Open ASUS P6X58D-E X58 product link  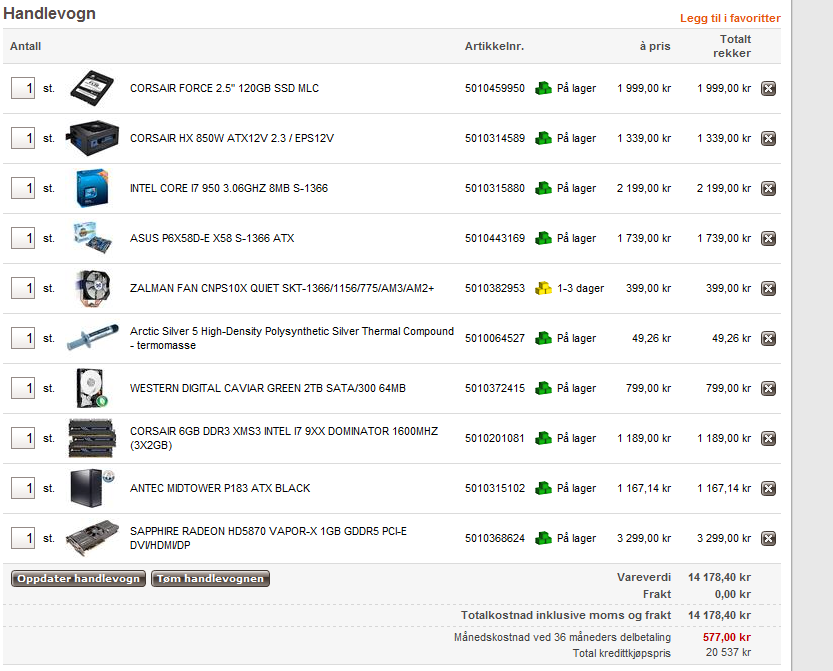(x=212, y=238)
